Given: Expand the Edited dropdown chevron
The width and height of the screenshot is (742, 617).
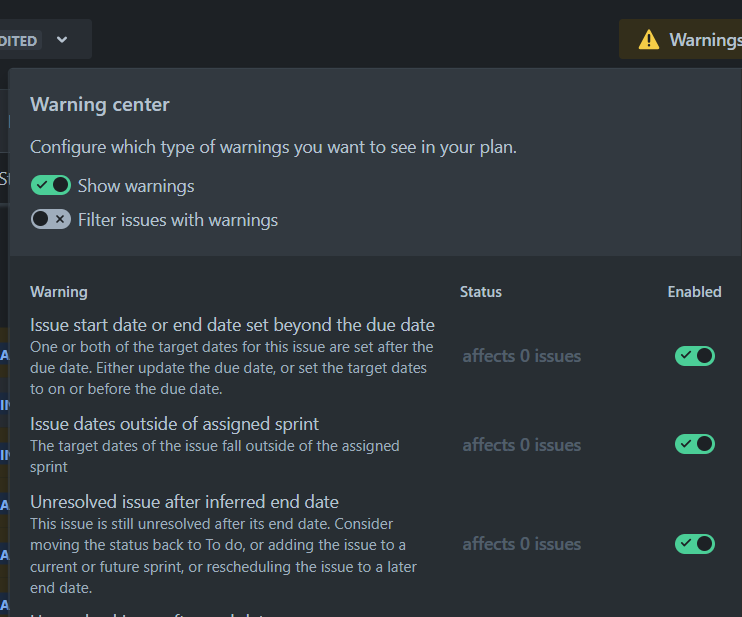Looking at the screenshot, I should pyautogui.click(x=62, y=40).
